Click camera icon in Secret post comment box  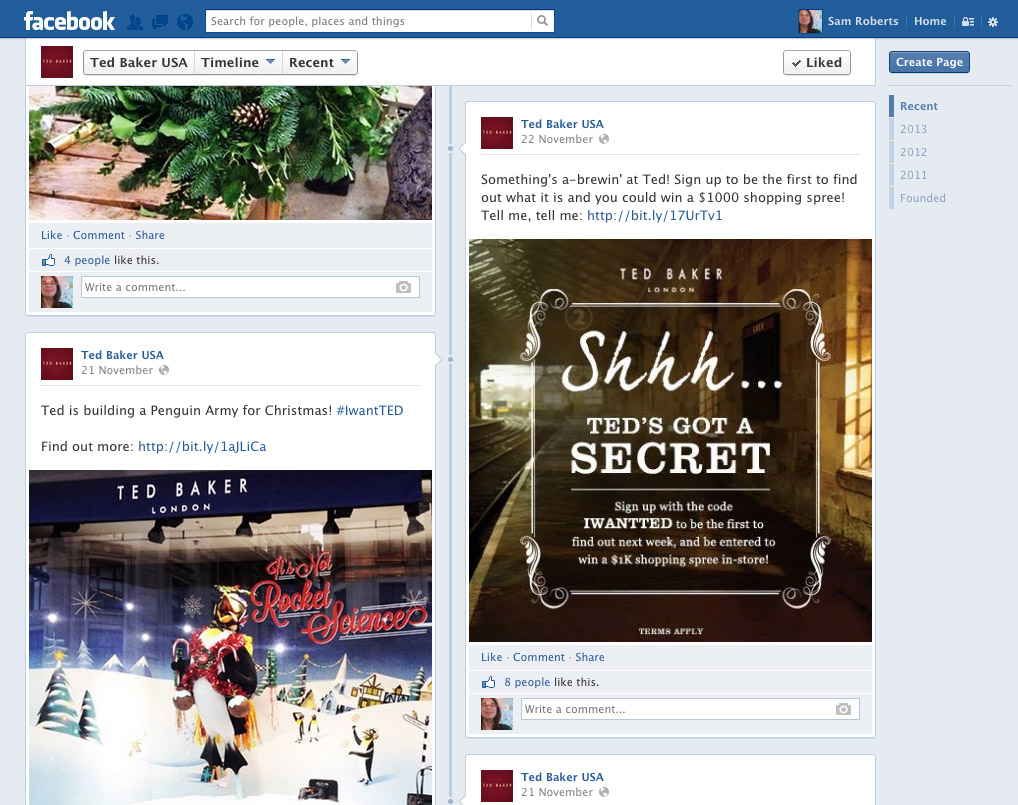pyautogui.click(x=843, y=709)
